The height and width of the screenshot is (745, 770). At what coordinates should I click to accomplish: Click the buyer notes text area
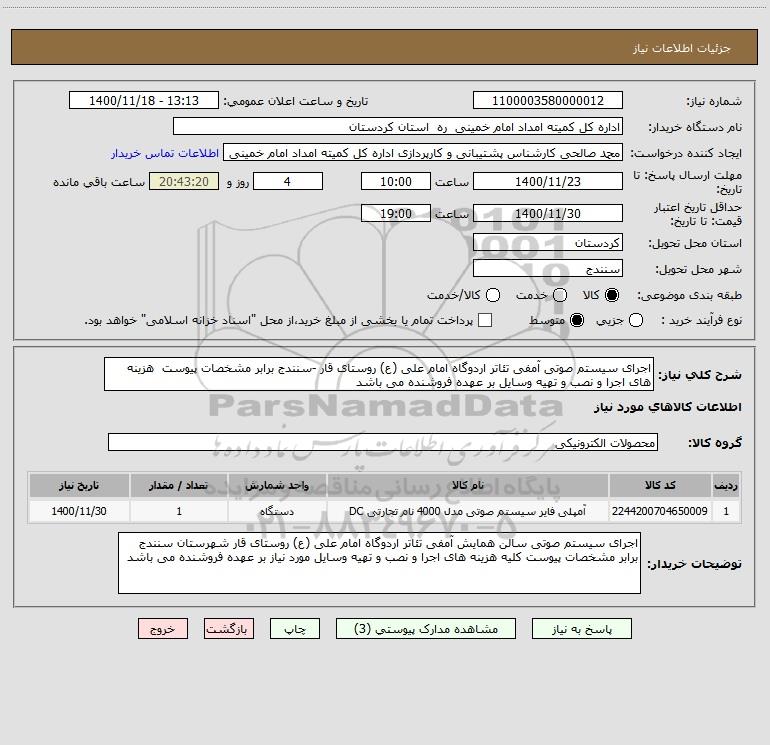point(379,563)
